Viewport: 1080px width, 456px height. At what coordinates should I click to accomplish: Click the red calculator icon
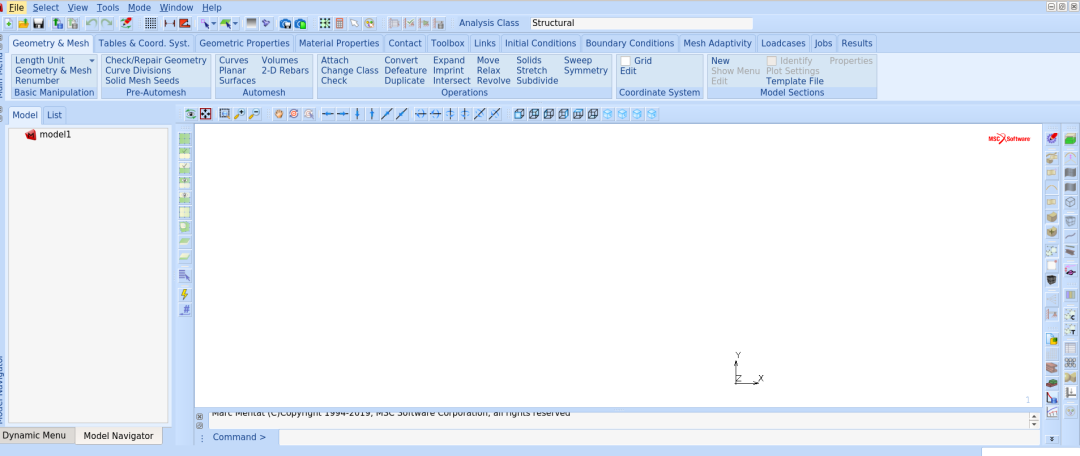(340, 23)
